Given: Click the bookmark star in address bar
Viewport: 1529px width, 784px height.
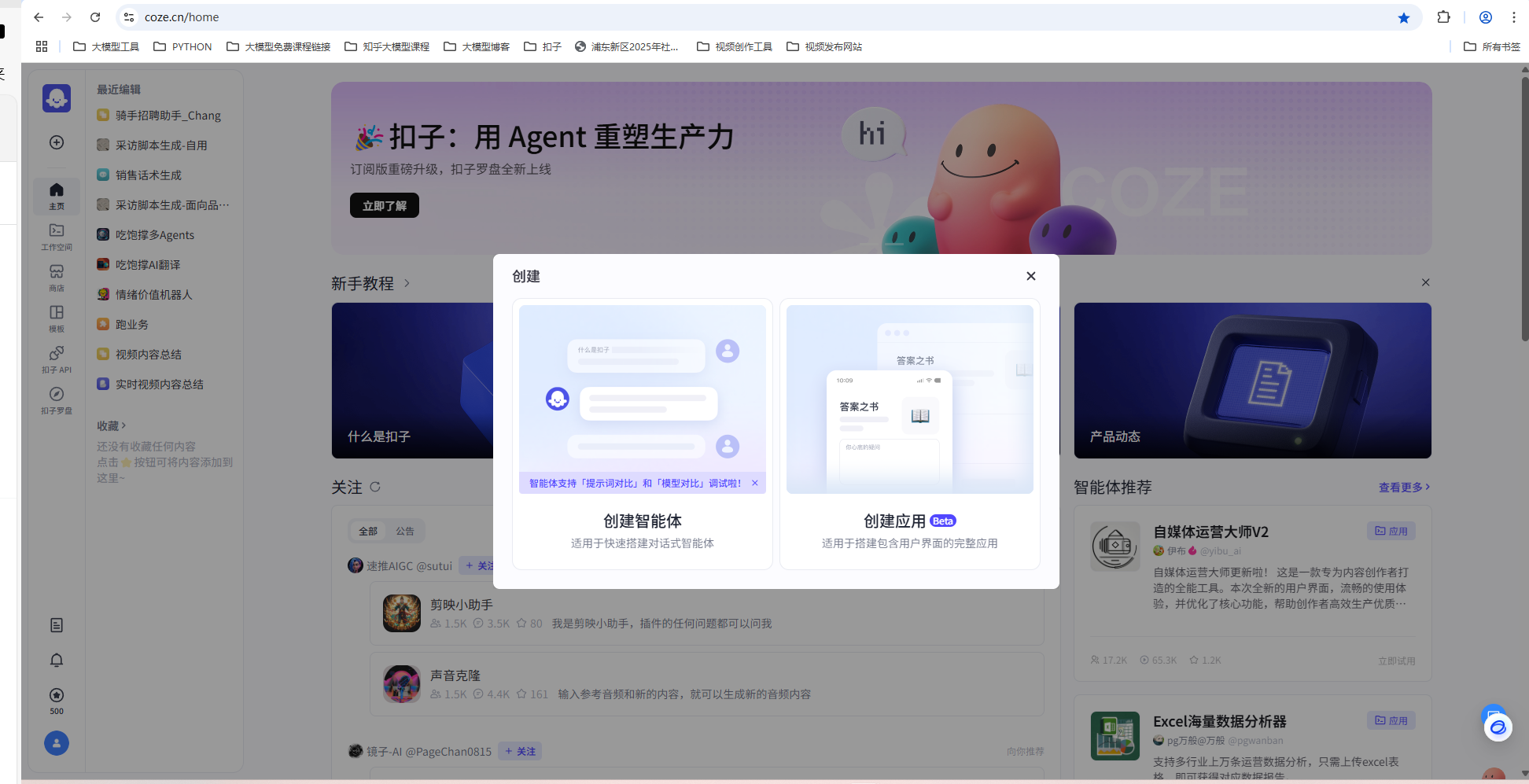Looking at the screenshot, I should tap(1404, 17).
